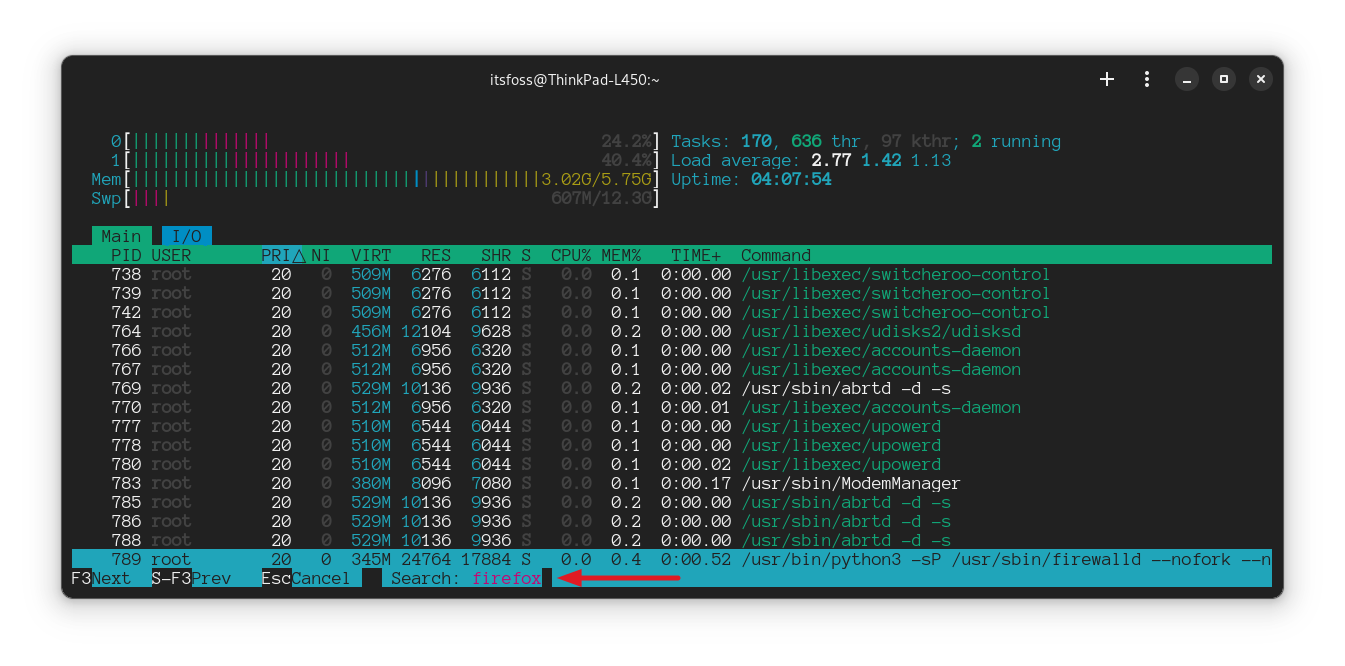Click the search field containing firefox
This screenshot has width=1345, height=666.
pos(506,578)
